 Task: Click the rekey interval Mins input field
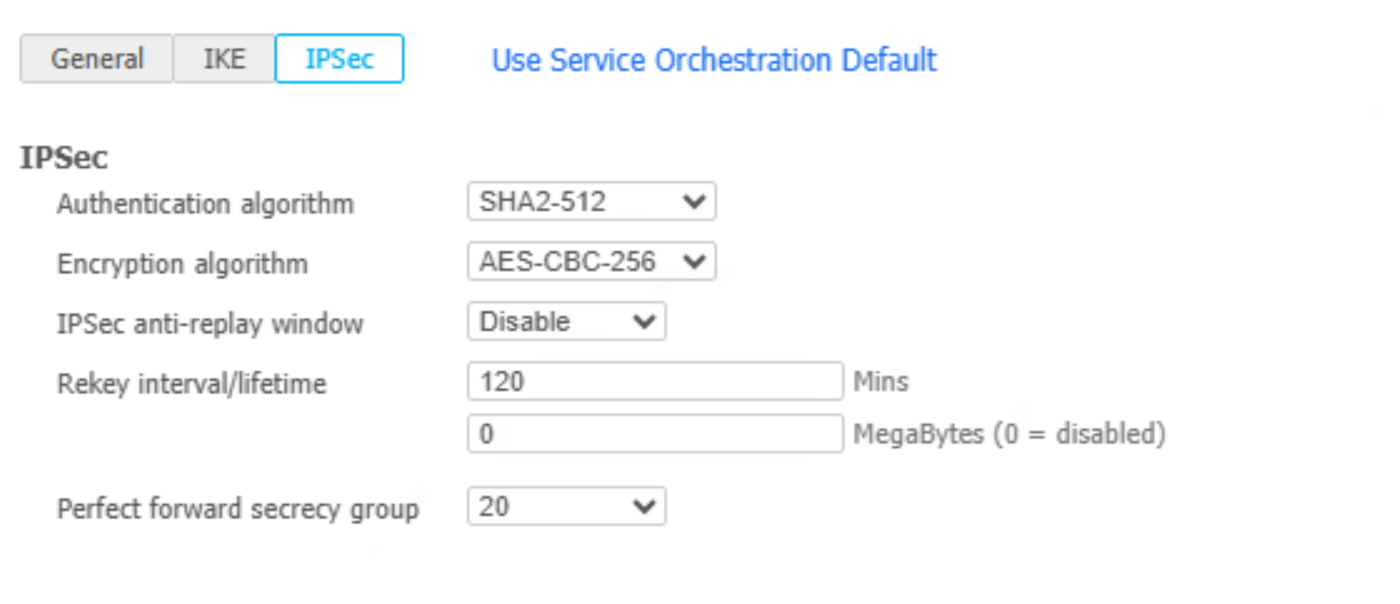coord(655,382)
